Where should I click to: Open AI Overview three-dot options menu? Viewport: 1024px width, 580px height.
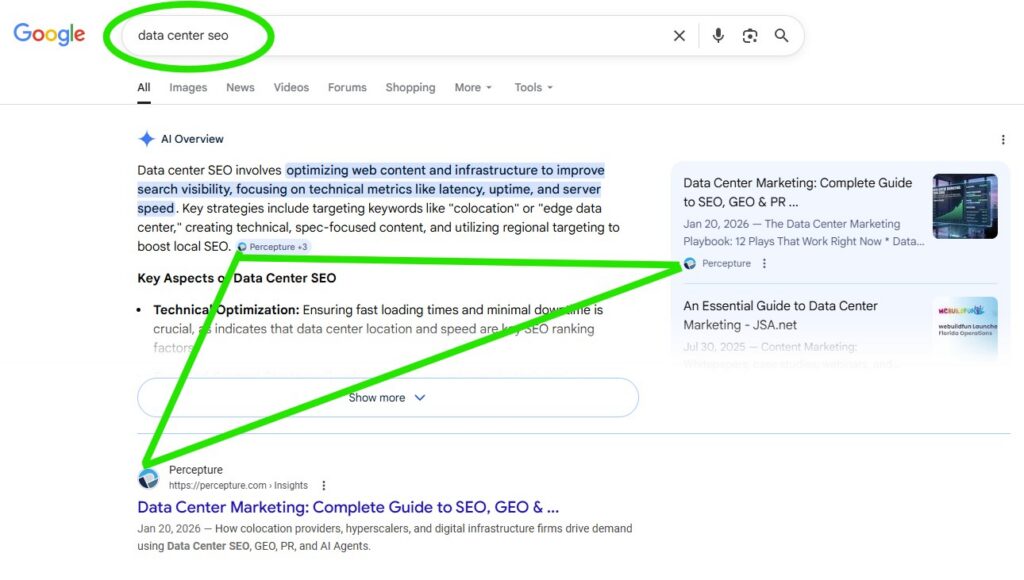click(x=1003, y=140)
